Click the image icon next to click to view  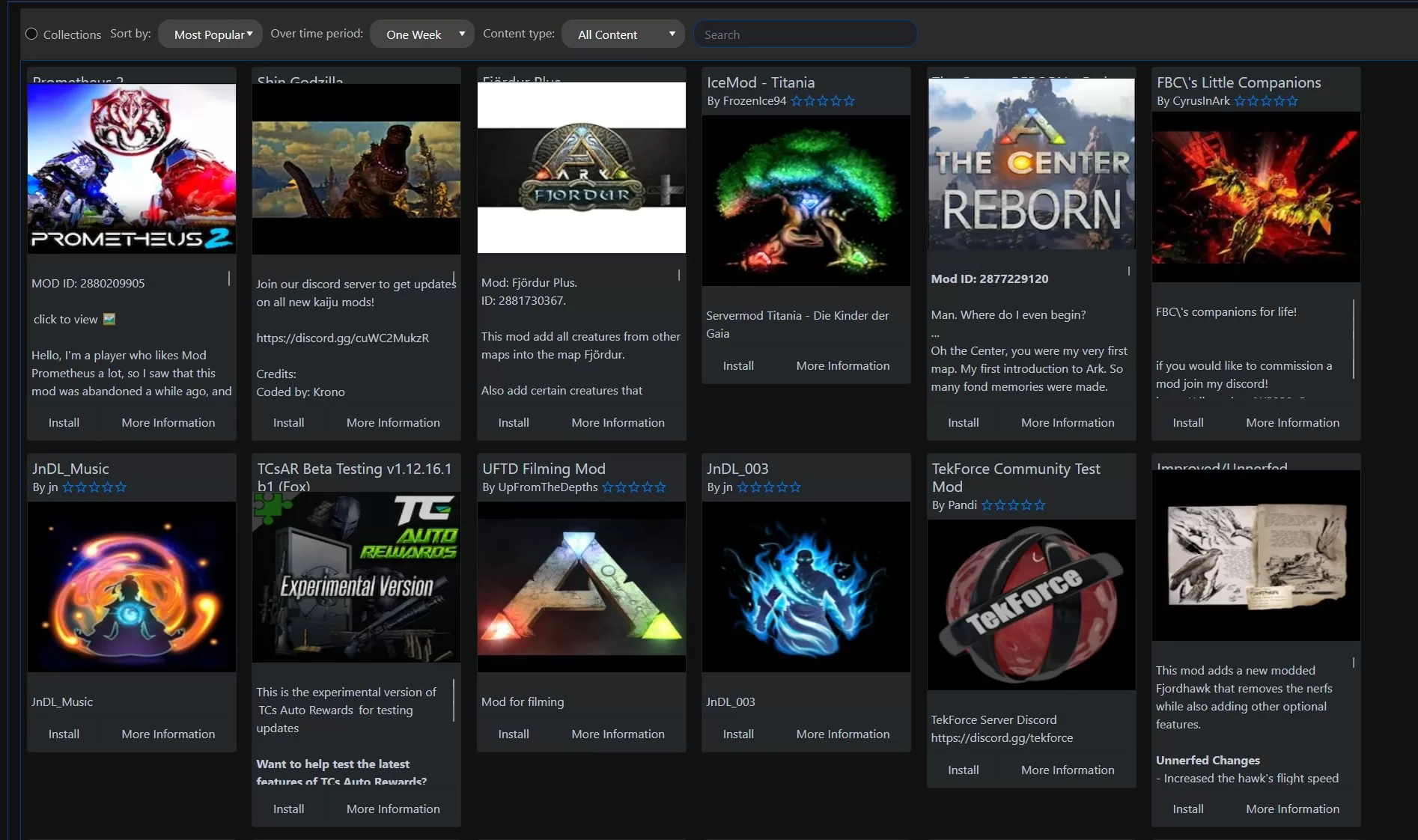(109, 319)
